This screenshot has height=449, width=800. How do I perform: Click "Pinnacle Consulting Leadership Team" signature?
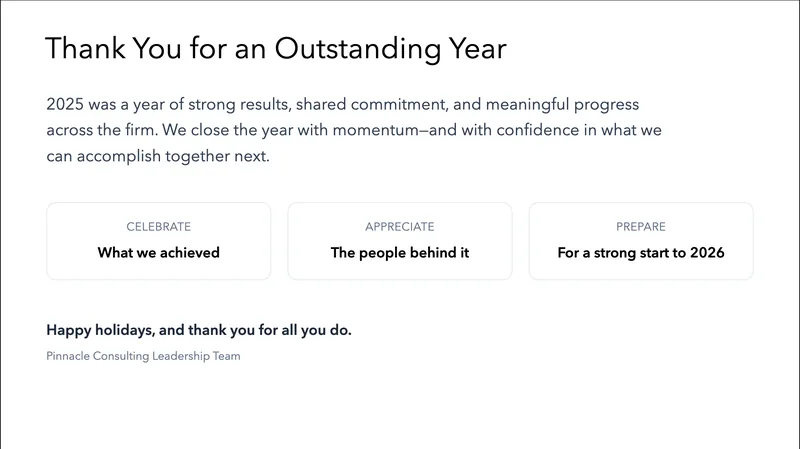[x=143, y=356]
